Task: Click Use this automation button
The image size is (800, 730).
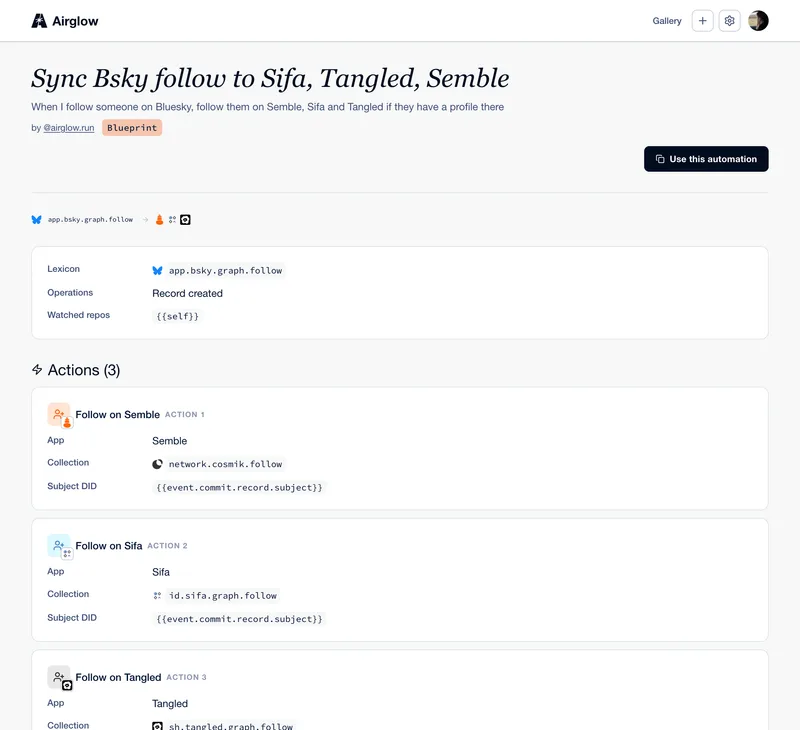Action: tap(706, 159)
